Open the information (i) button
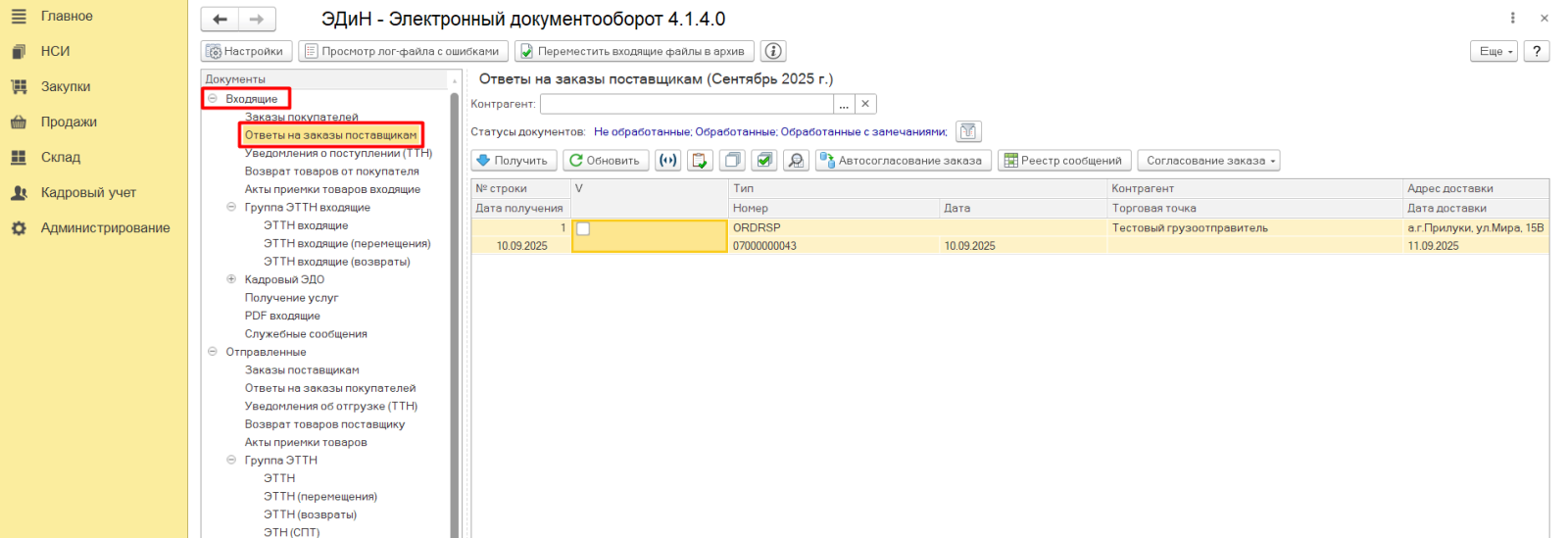 [773, 51]
